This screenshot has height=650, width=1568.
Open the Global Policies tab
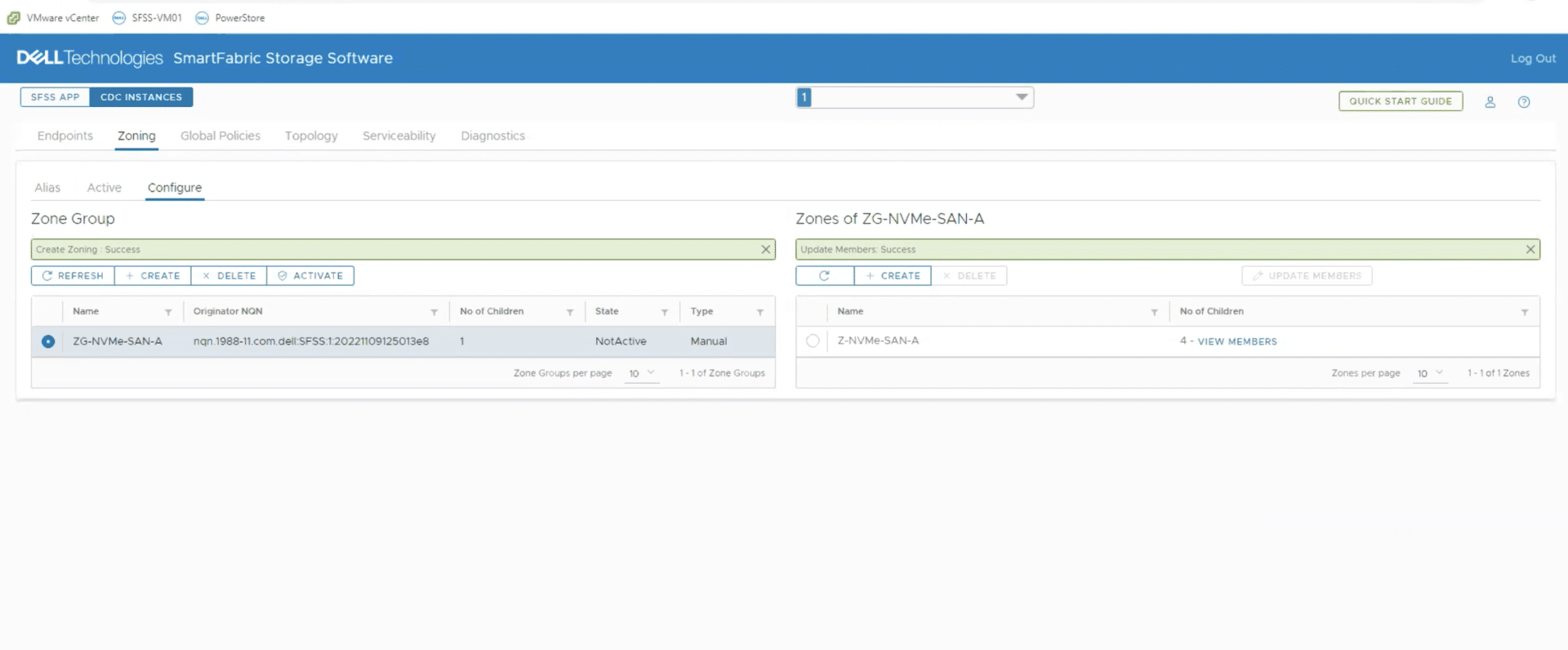pyautogui.click(x=220, y=136)
